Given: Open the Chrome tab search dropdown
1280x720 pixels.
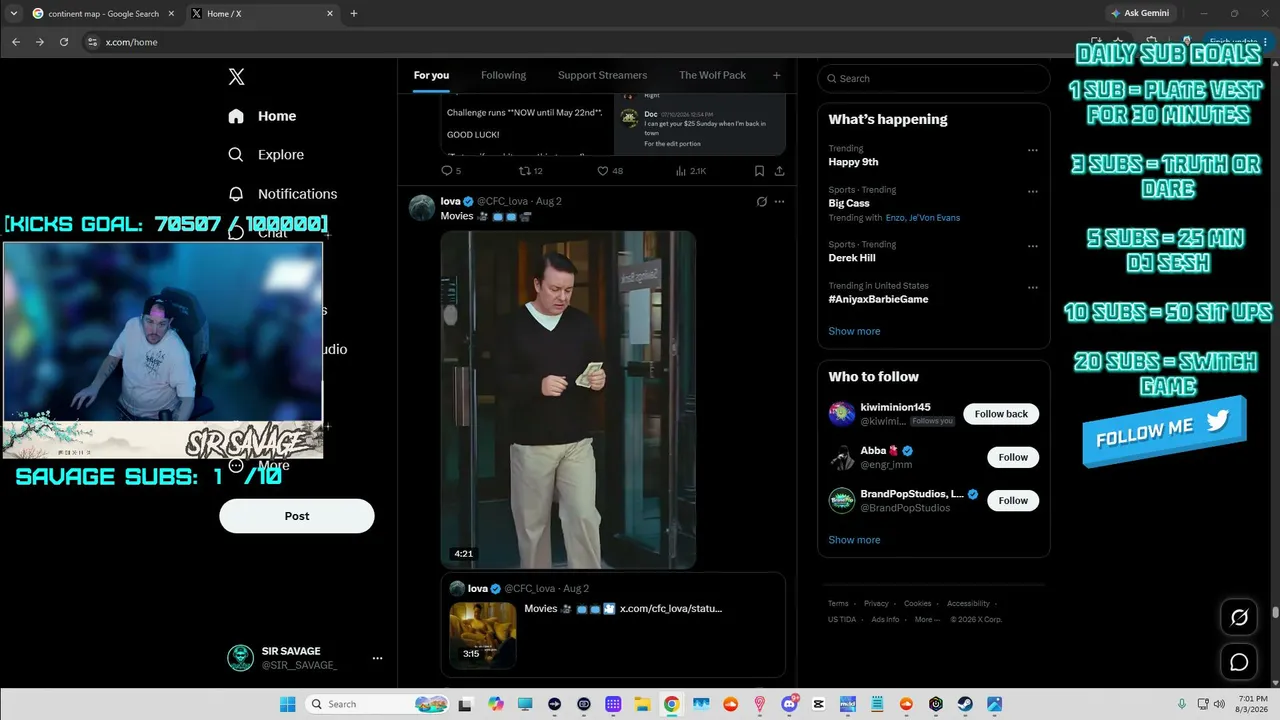Looking at the screenshot, I should (13, 14).
